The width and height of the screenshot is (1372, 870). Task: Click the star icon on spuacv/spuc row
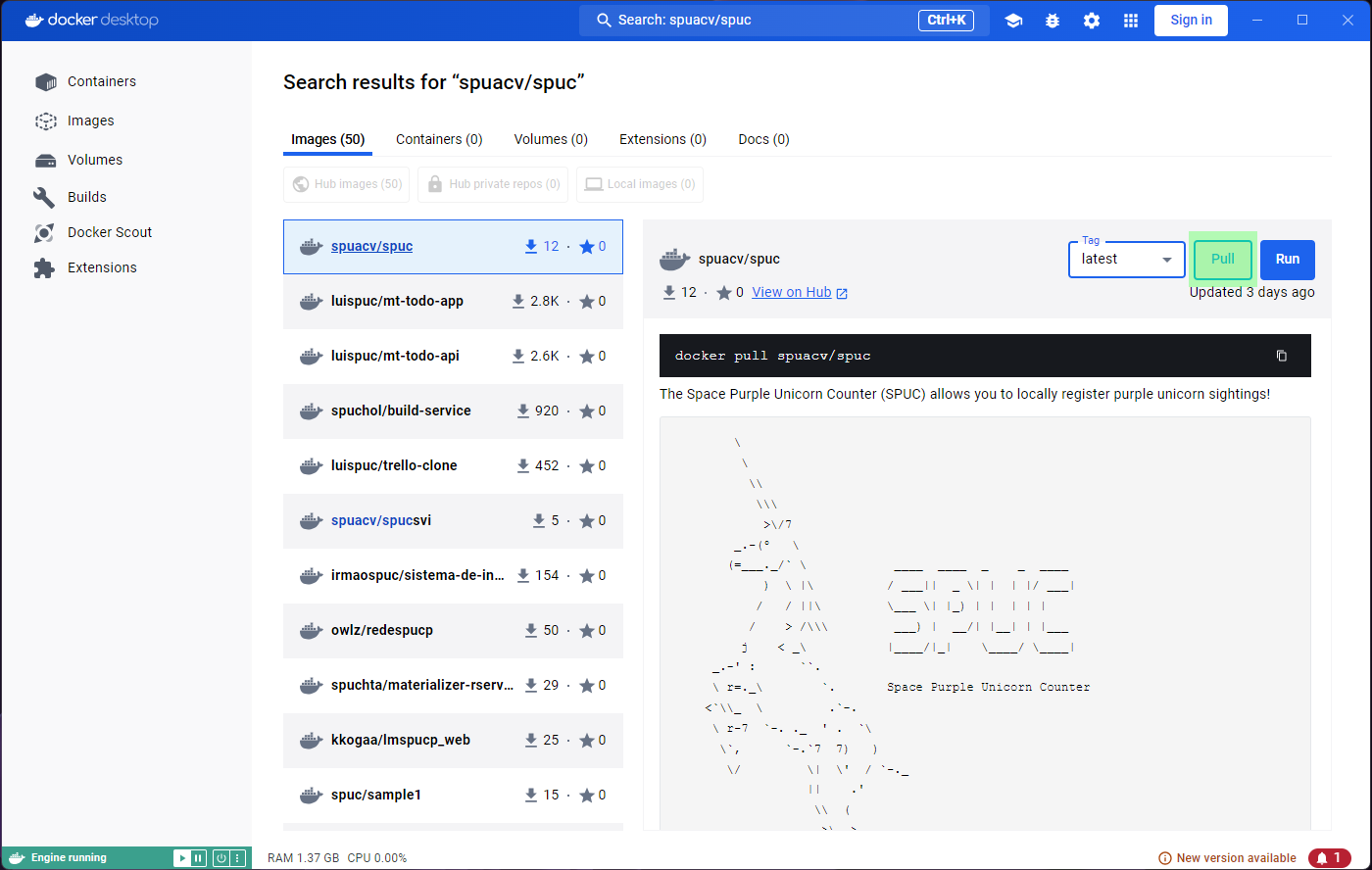pyautogui.click(x=587, y=247)
